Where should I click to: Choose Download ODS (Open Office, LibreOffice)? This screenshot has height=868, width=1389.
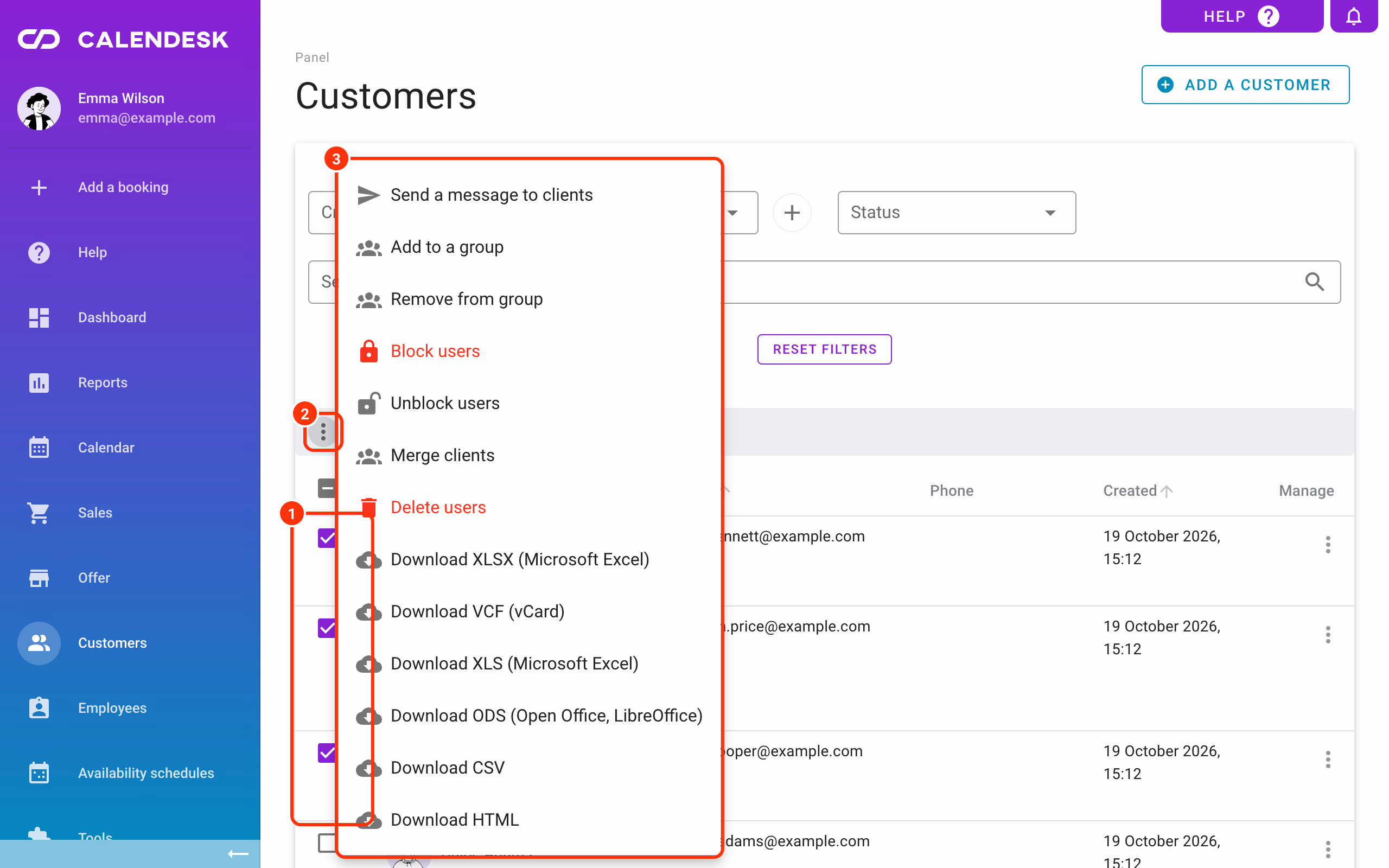point(528,716)
